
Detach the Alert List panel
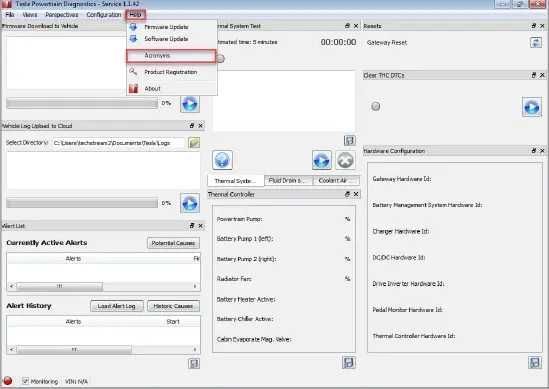[192, 225]
